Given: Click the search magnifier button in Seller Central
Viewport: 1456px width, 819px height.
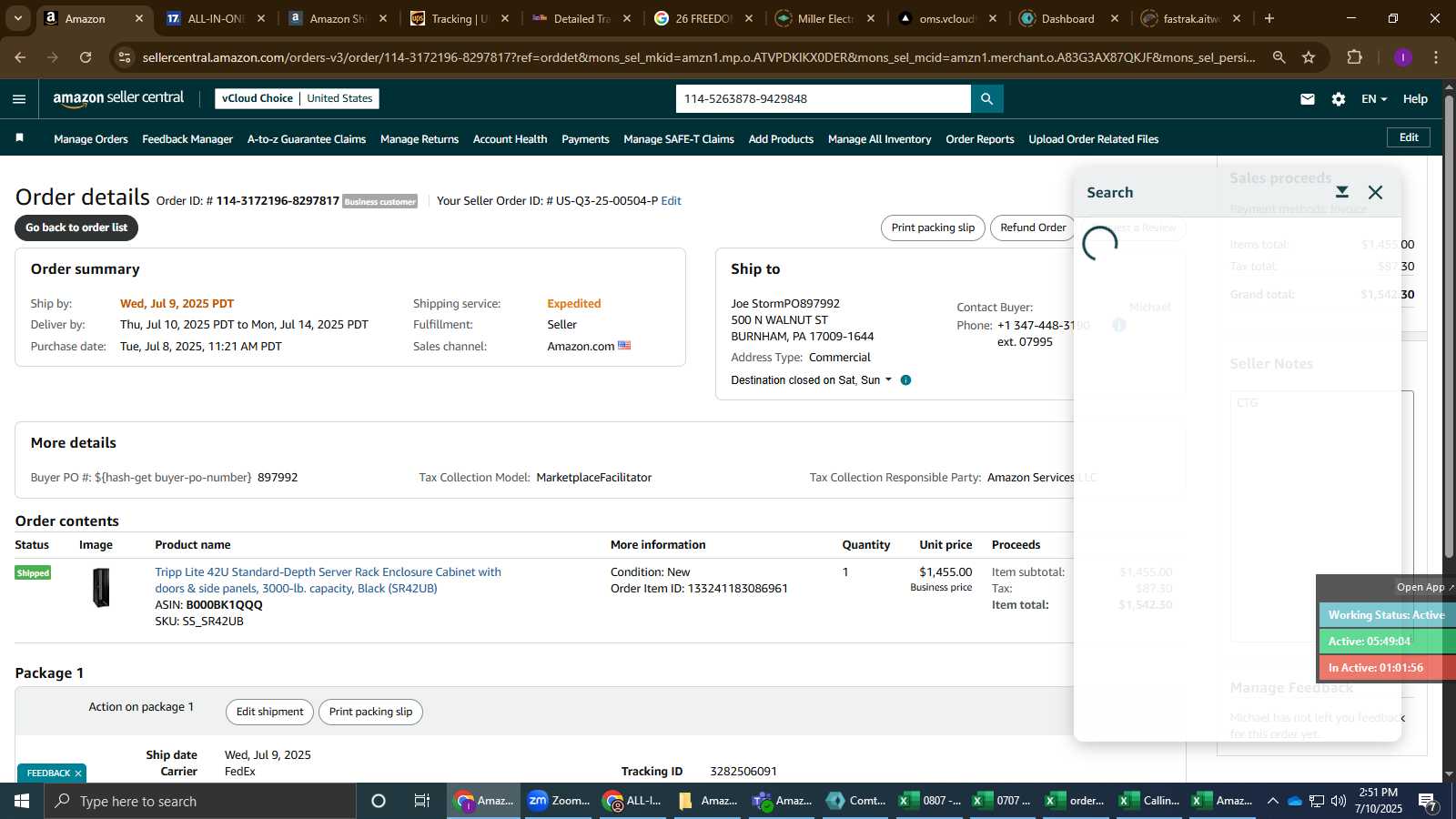Looking at the screenshot, I should coord(986,98).
